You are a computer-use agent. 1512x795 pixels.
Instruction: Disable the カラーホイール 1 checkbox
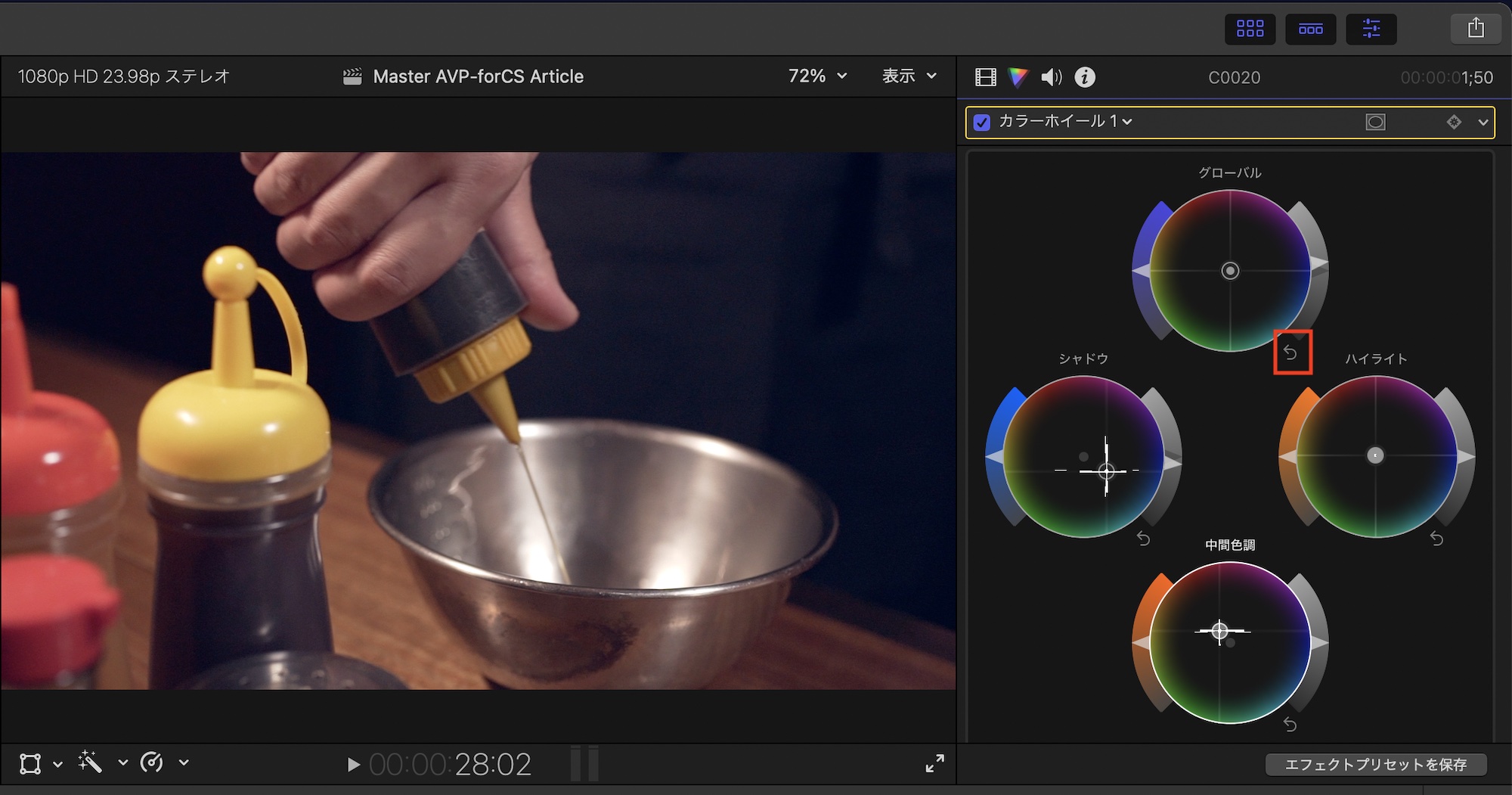[x=982, y=123]
